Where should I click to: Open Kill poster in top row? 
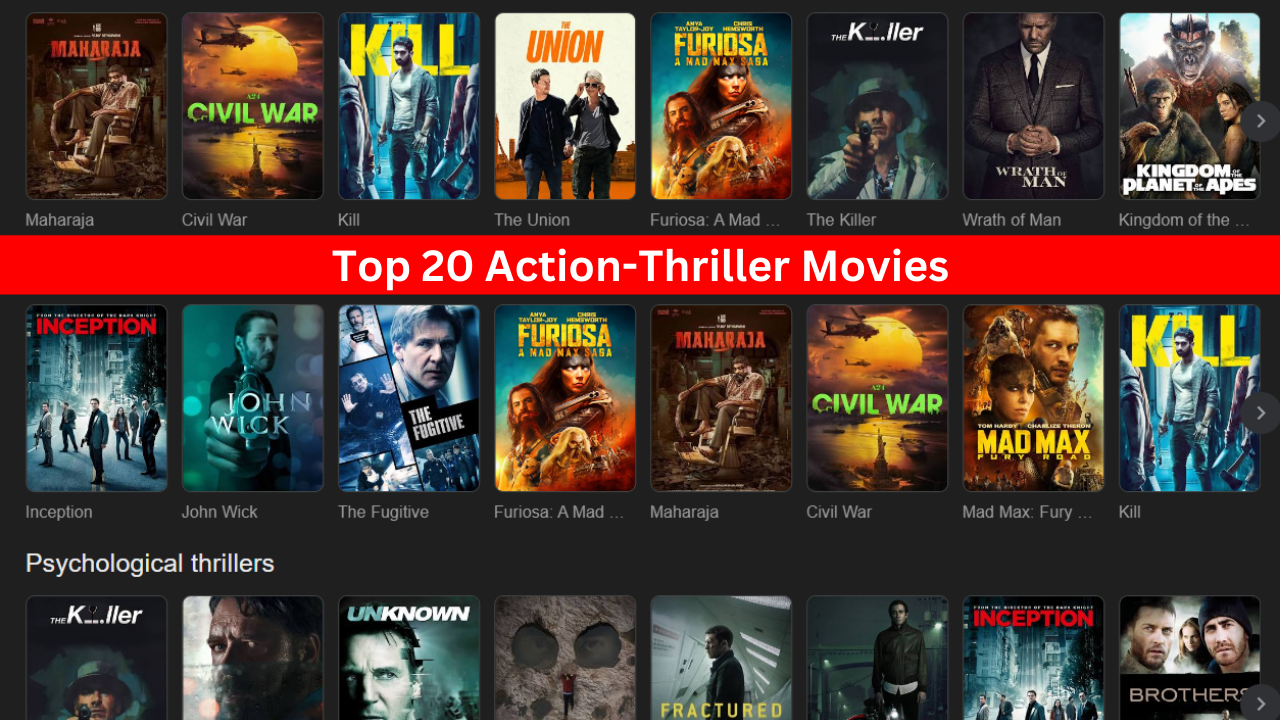[408, 106]
